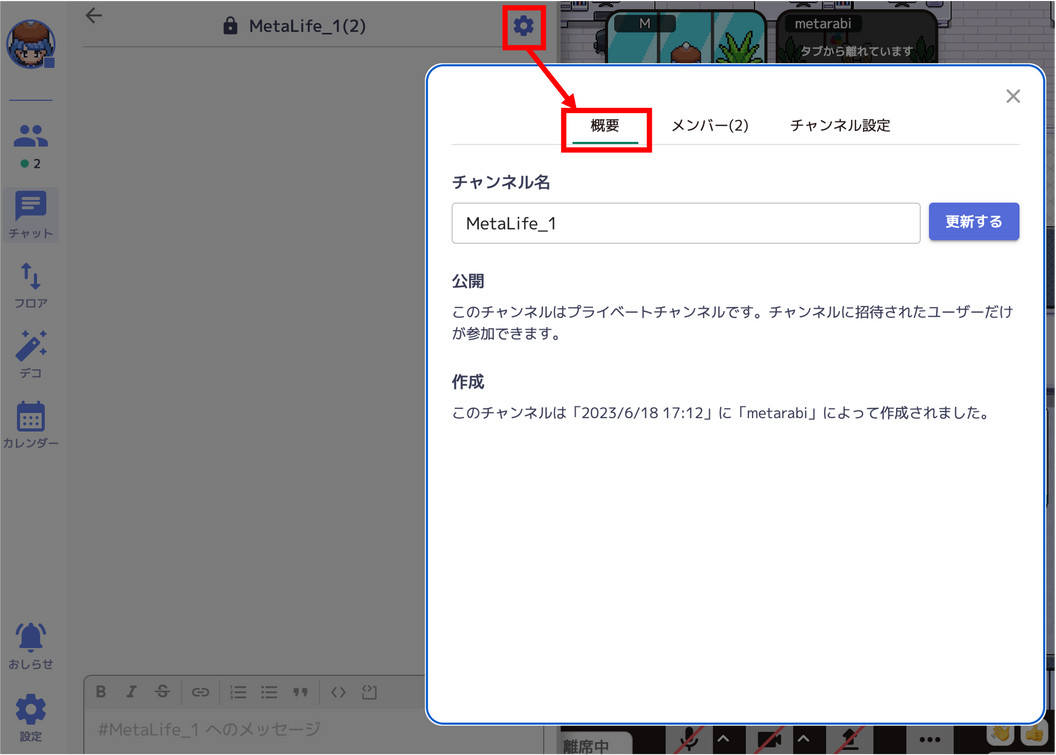Viewport: 1056px width, 755px height.
Task: Click metarabi video tile
Action: 857,38
